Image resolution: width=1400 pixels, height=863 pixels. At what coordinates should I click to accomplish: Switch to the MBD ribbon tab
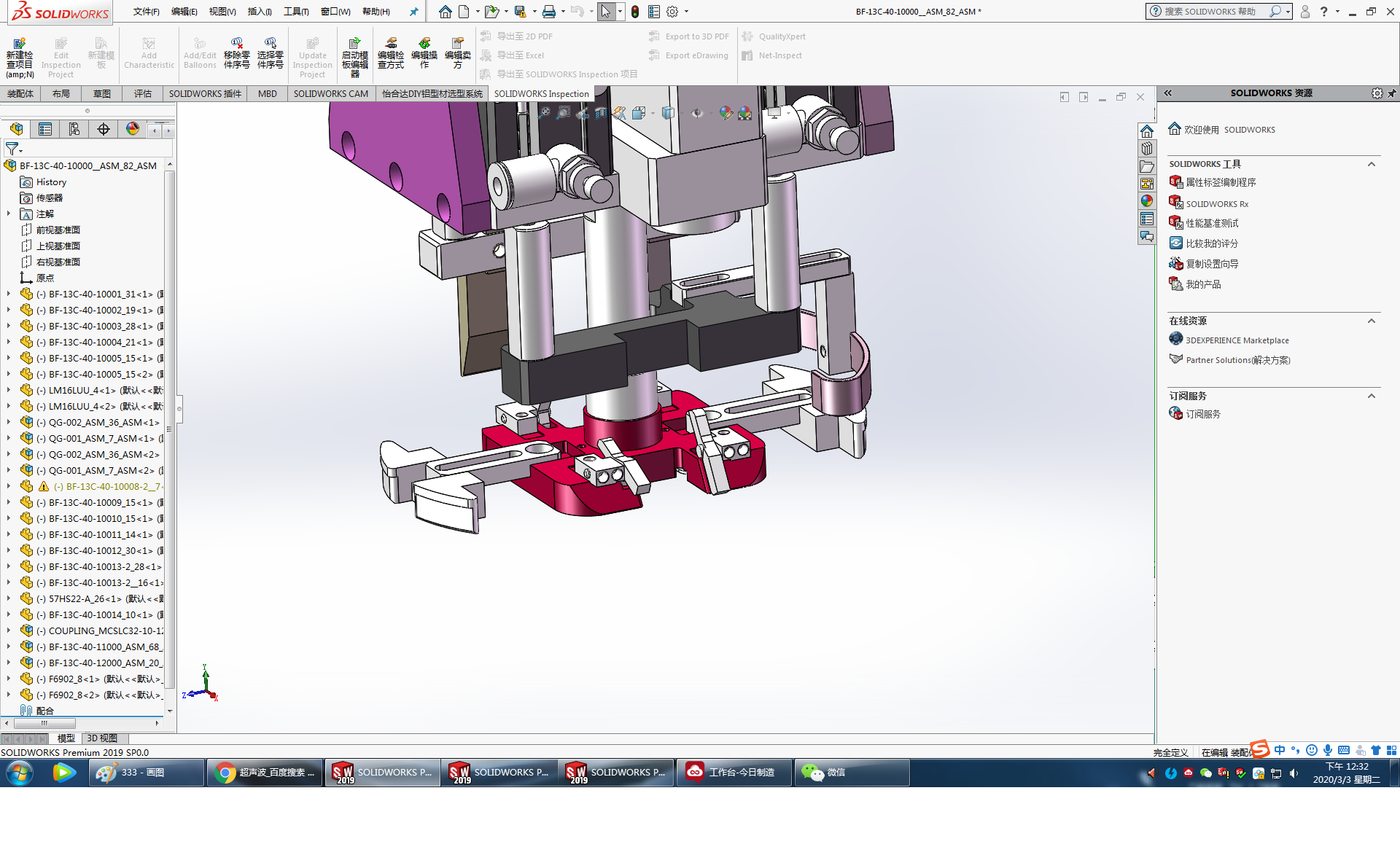click(268, 94)
